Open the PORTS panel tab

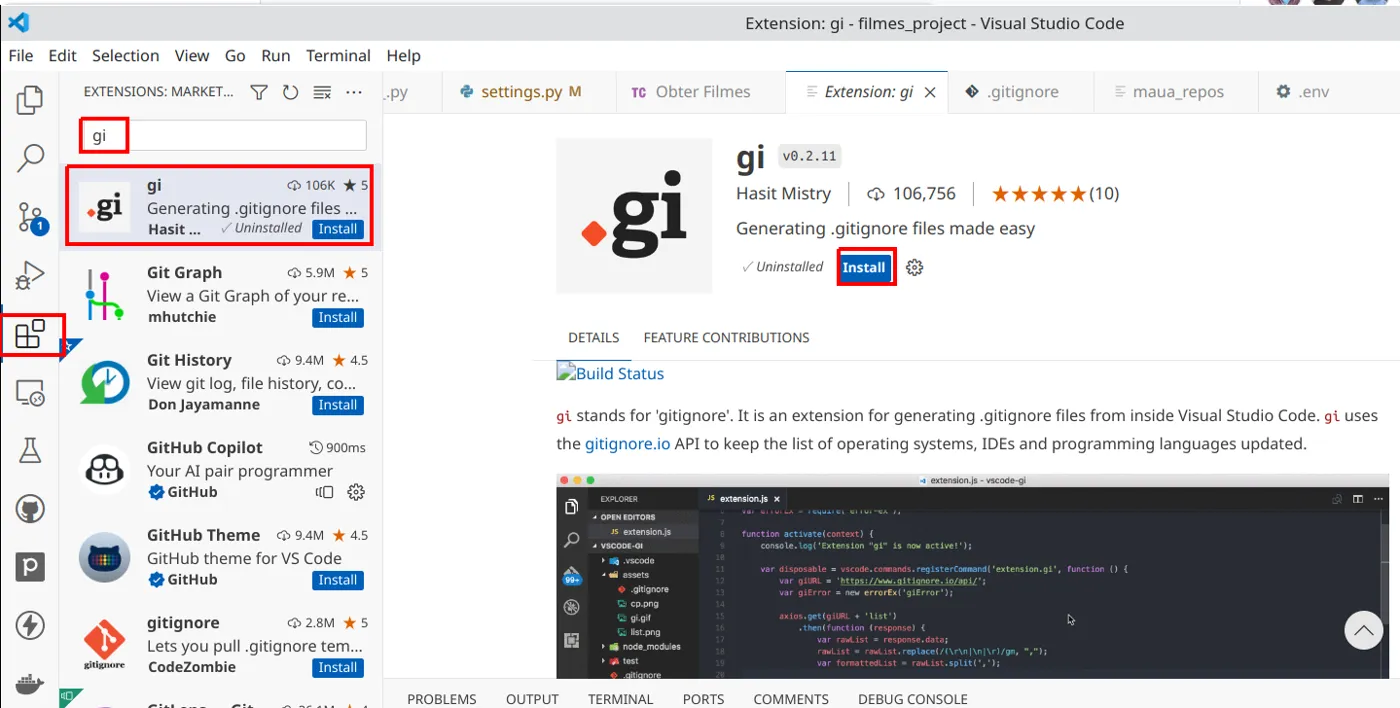point(703,699)
